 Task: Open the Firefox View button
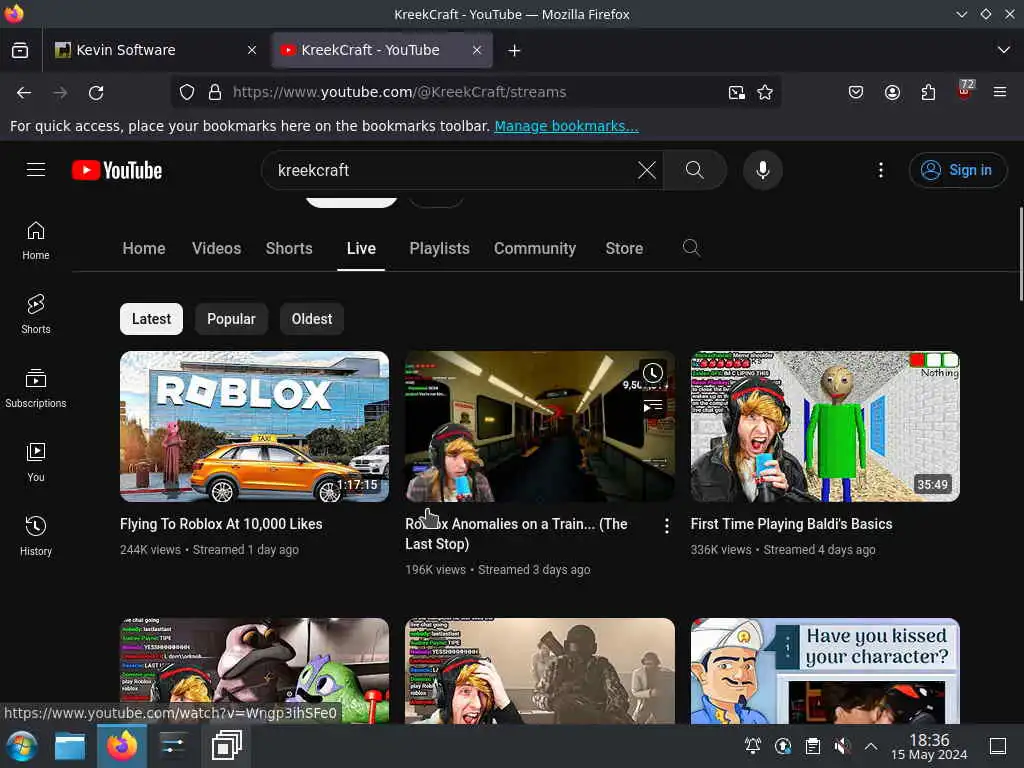[20, 50]
